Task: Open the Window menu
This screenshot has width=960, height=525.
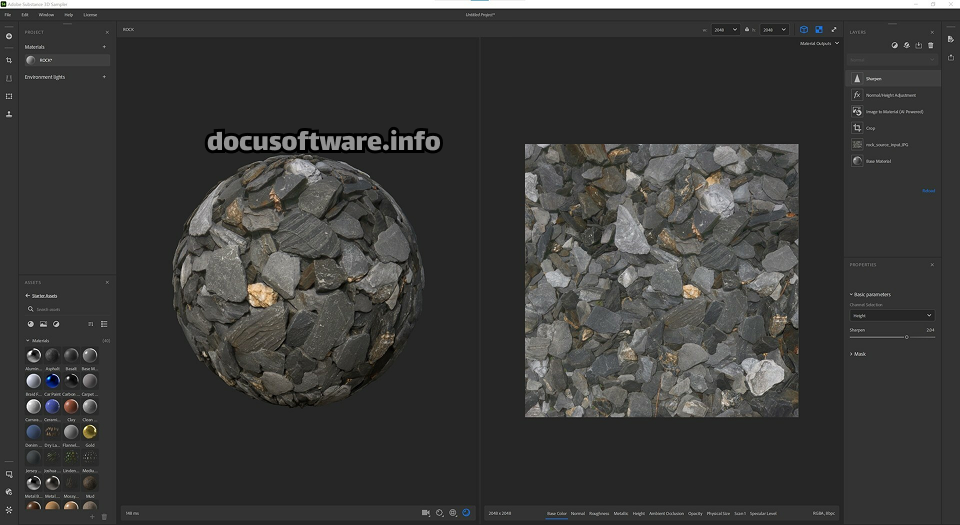Action: (46, 15)
